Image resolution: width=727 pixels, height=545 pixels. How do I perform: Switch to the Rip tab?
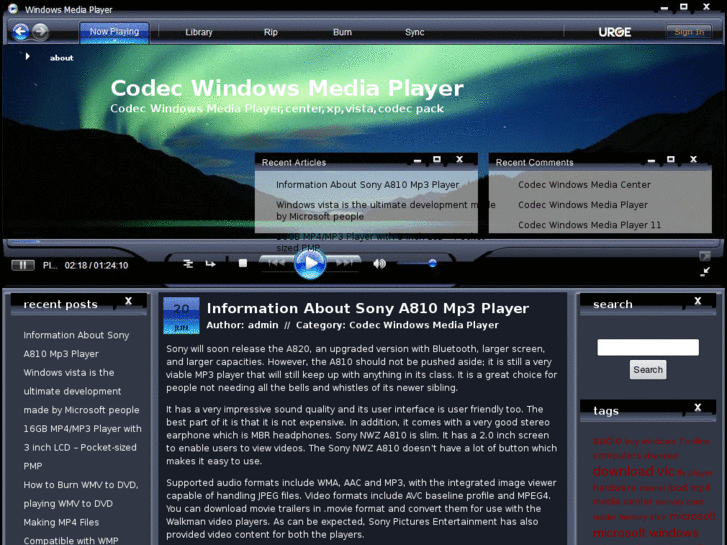point(270,32)
